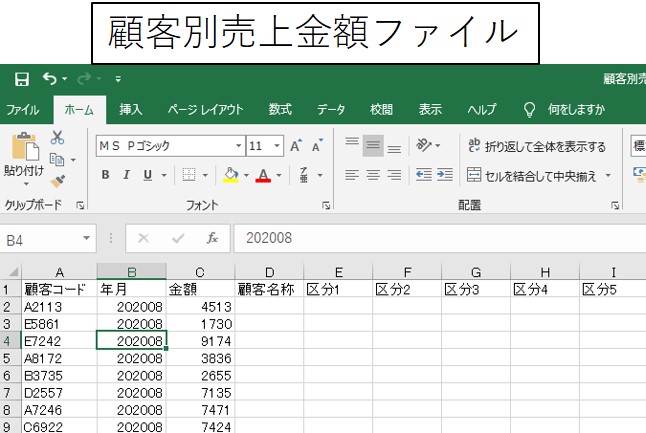
Task: Toggle italic formatting
Action: pyautogui.click(x=127, y=175)
